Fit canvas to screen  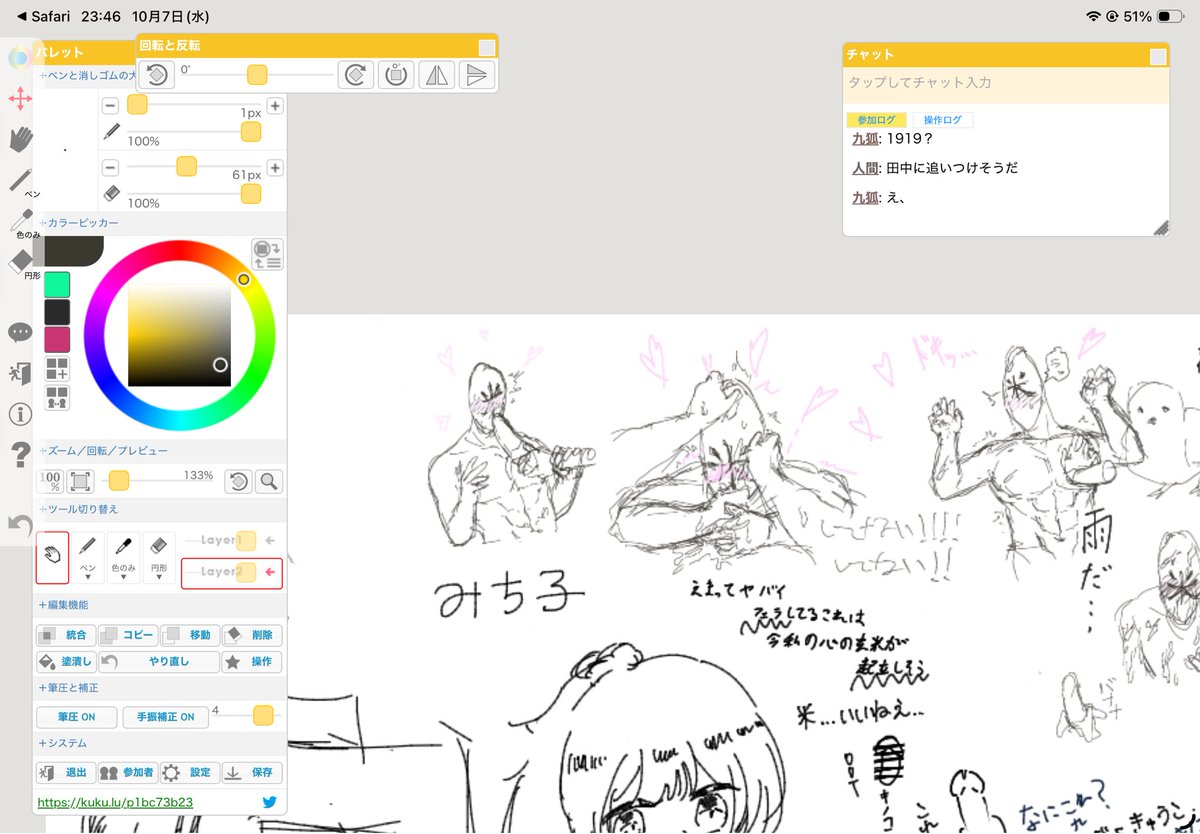tap(81, 481)
